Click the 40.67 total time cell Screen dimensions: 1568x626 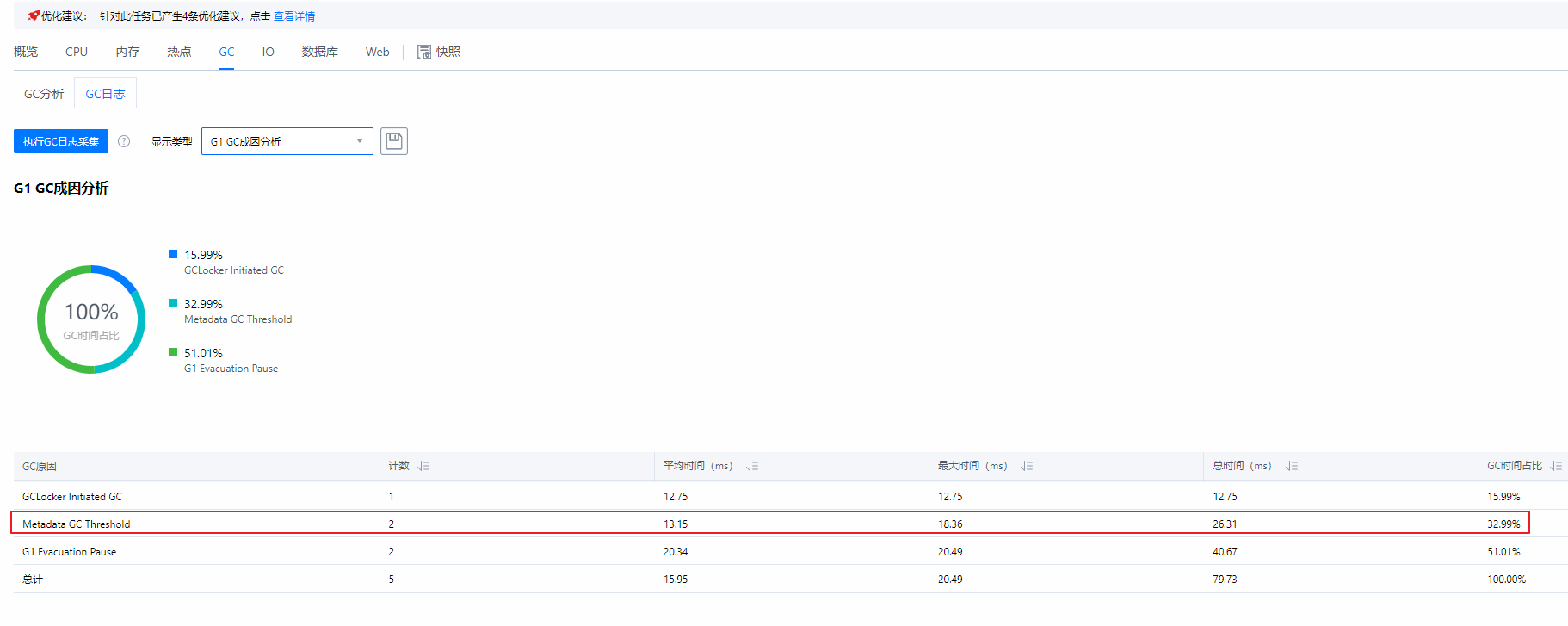(x=1225, y=552)
